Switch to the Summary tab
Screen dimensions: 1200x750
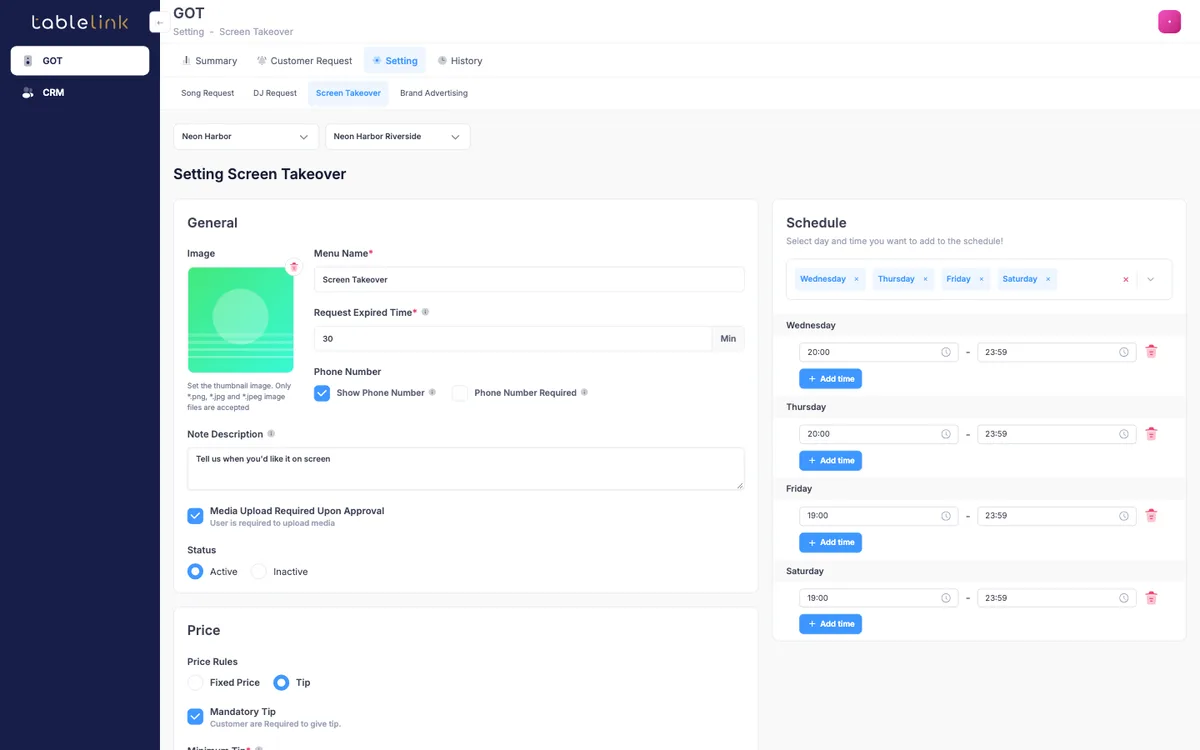click(x=208, y=61)
